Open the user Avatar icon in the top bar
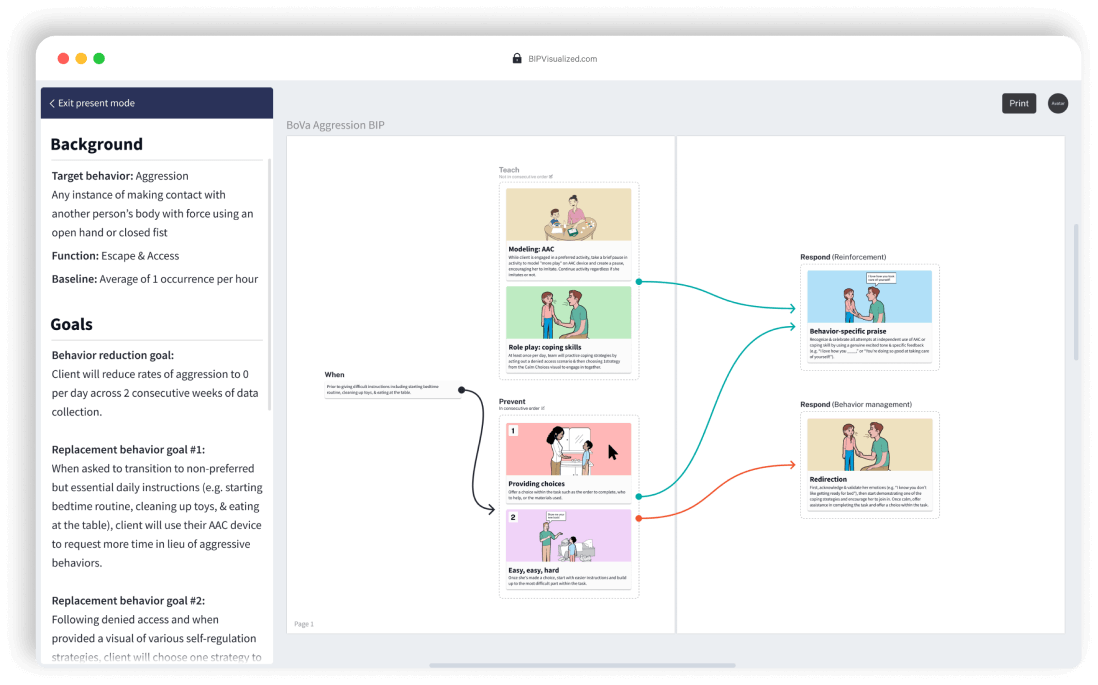 point(1057,103)
